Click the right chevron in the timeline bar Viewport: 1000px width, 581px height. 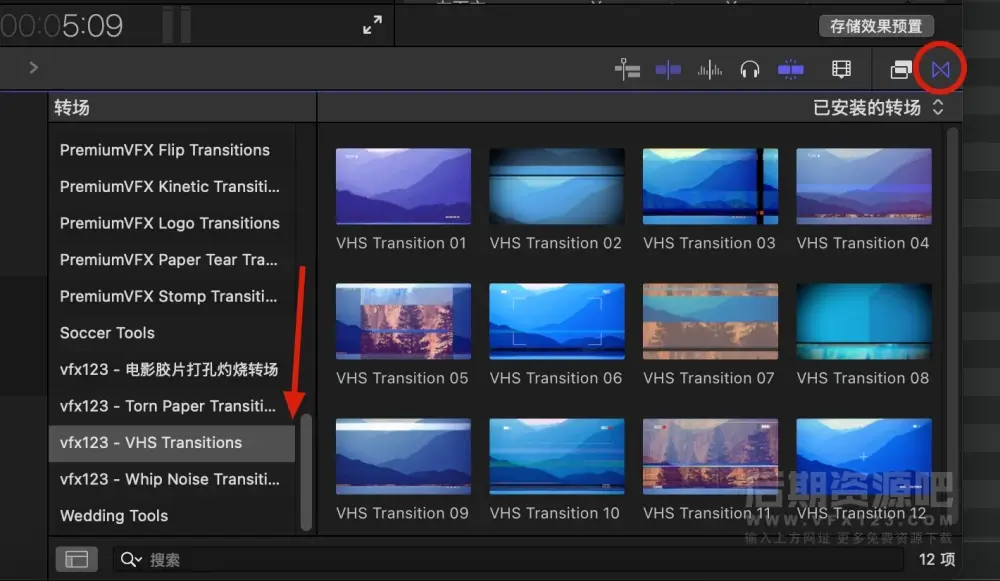pyautogui.click(x=33, y=68)
